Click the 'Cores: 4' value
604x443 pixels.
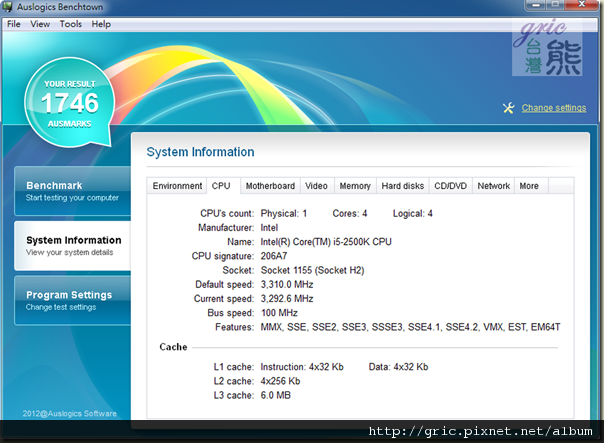[x=350, y=213]
